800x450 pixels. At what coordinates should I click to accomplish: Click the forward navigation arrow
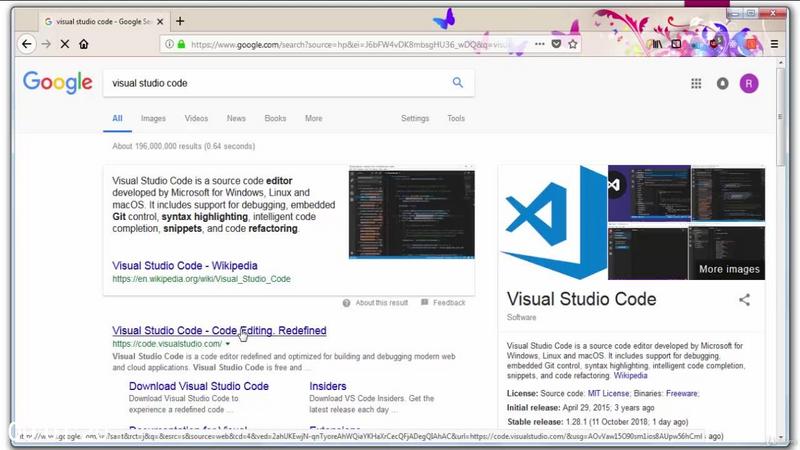(x=46, y=44)
